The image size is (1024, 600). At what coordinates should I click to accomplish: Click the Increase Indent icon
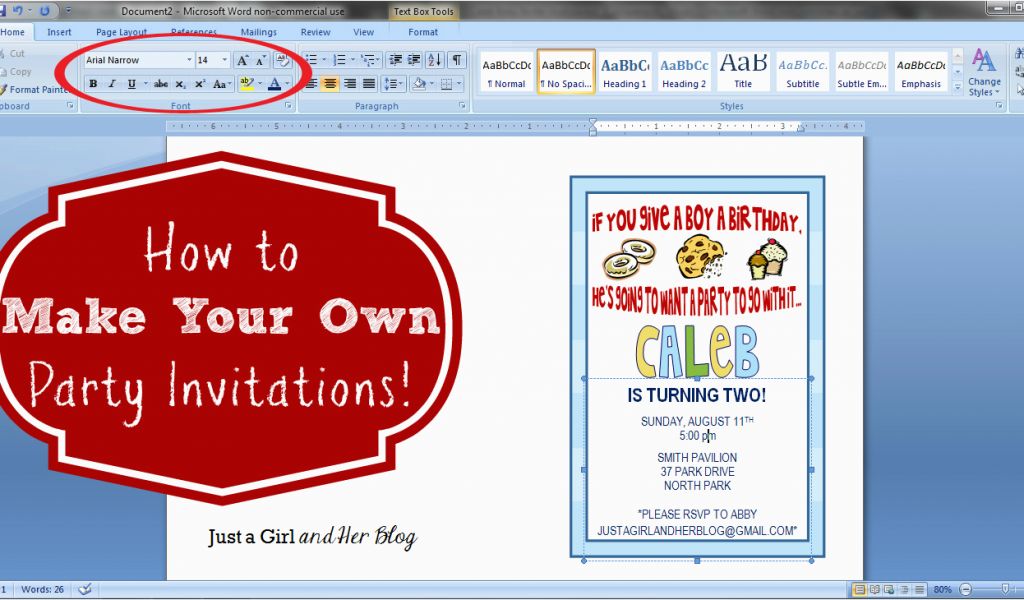coord(413,60)
